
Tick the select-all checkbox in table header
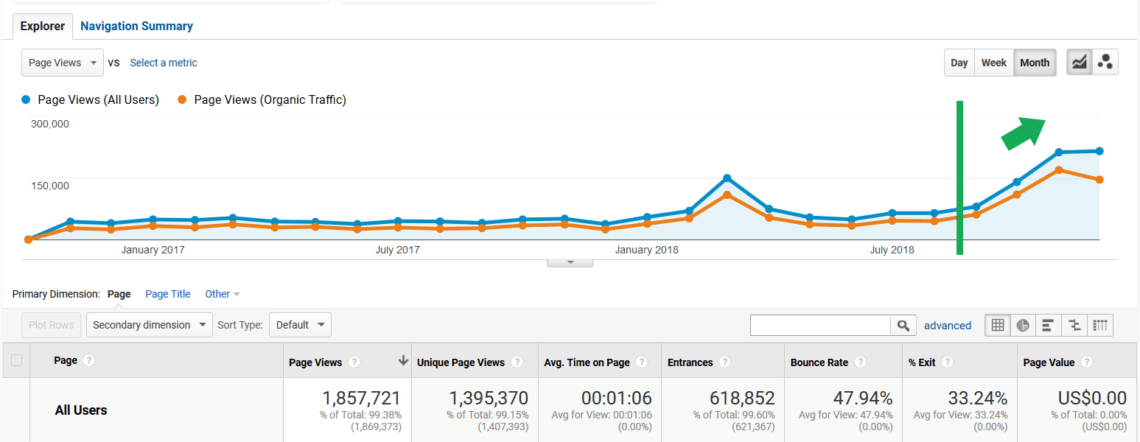pos(16,361)
